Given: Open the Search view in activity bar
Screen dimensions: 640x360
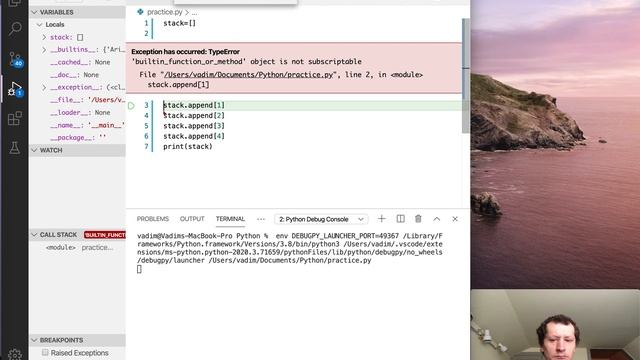Looking at the screenshot, I should tap(15, 29).
